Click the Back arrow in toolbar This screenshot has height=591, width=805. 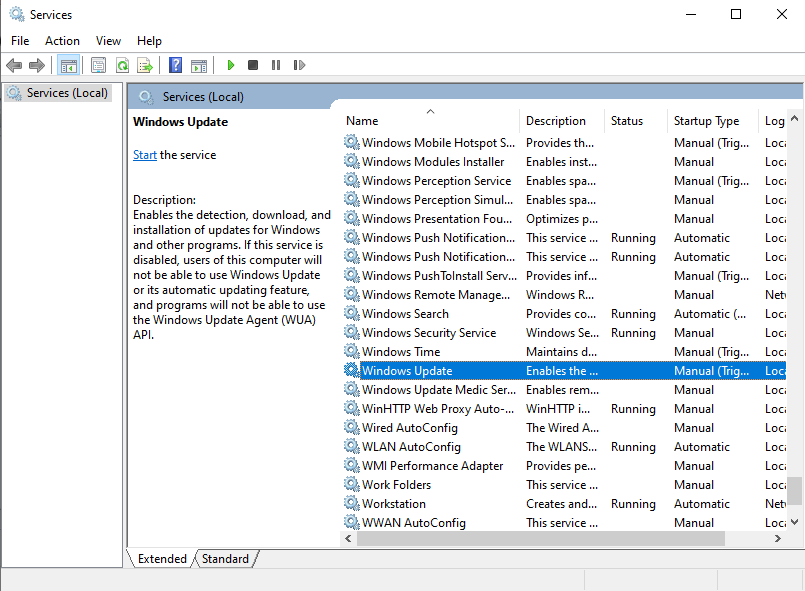click(x=14, y=65)
